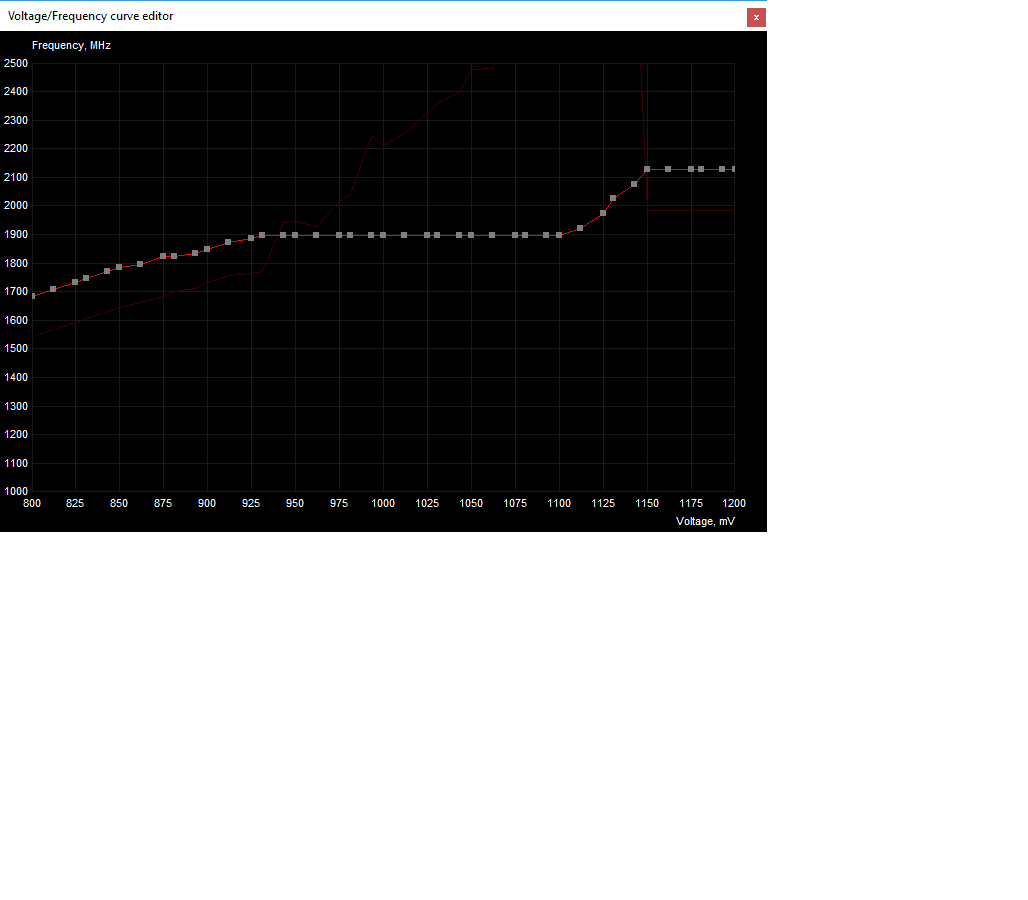Click the 1200 voltage axis label

pos(734,503)
